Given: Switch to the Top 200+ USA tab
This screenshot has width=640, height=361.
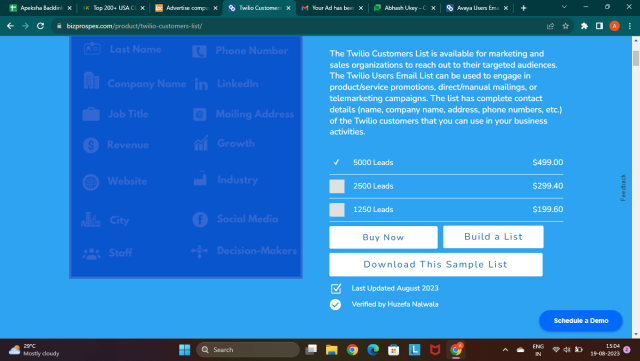Looking at the screenshot, I should point(114,8).
